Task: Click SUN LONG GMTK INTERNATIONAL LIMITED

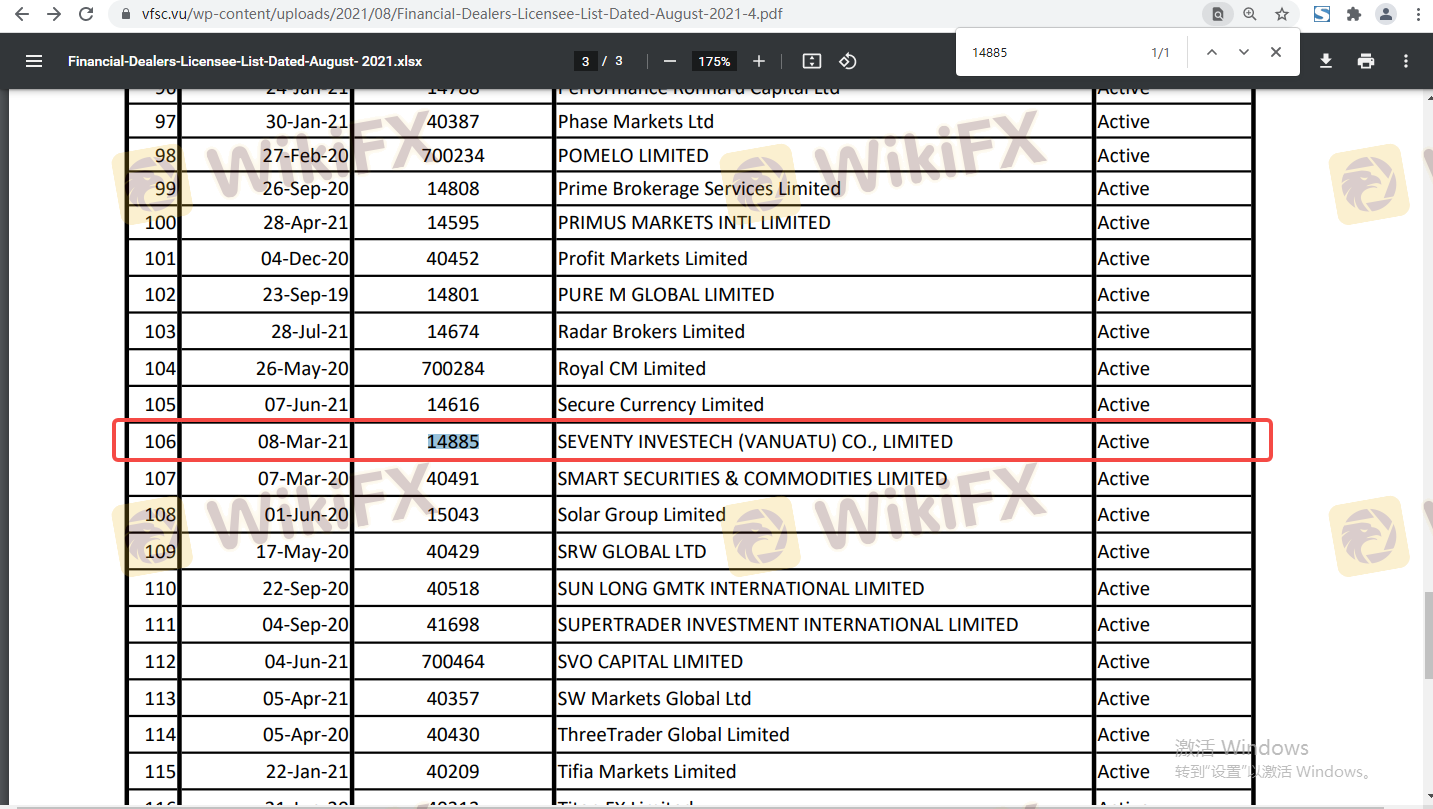Action: [x=741, y=589]
